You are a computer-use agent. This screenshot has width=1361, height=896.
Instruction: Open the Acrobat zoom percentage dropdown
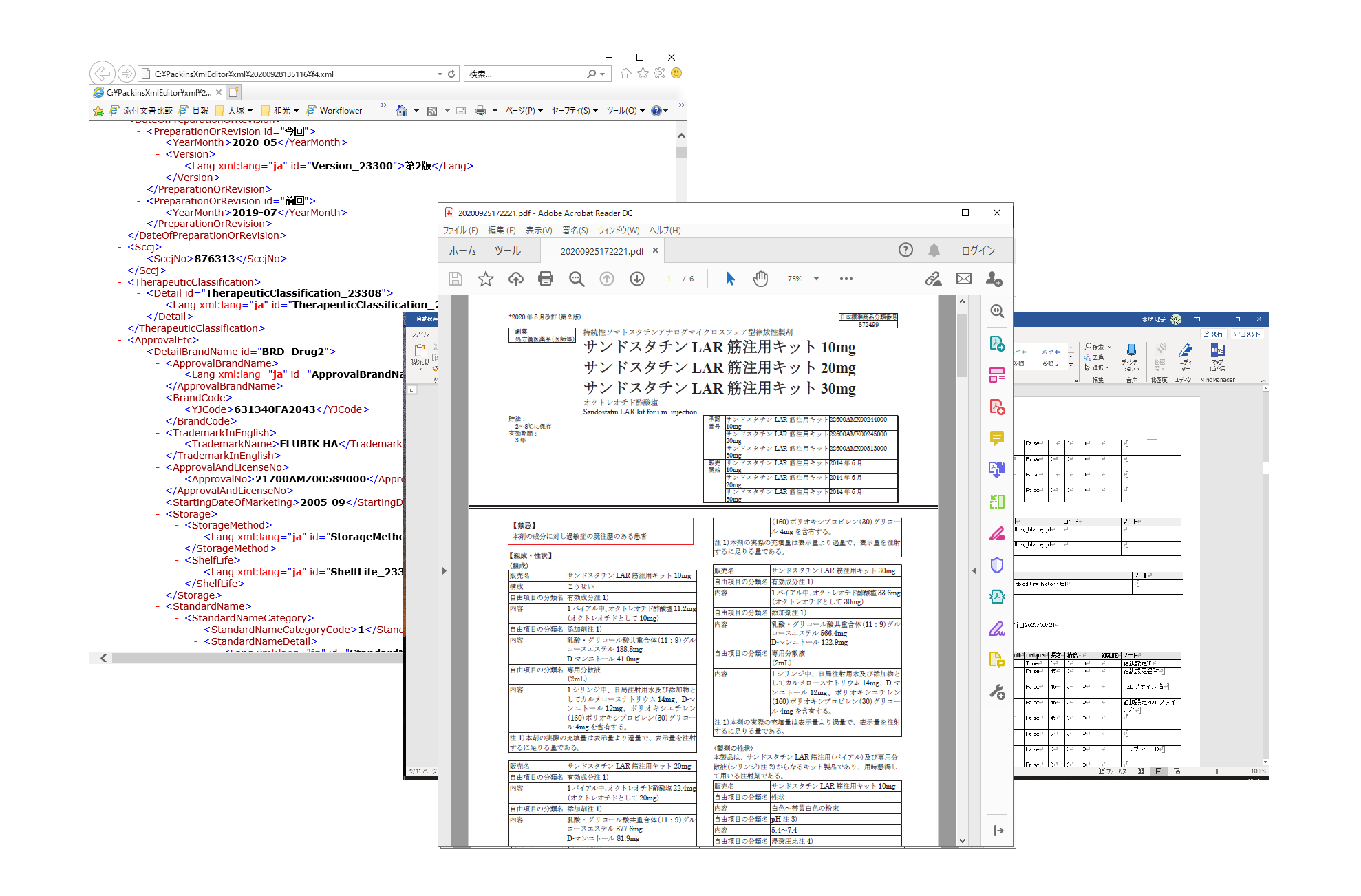816,279
